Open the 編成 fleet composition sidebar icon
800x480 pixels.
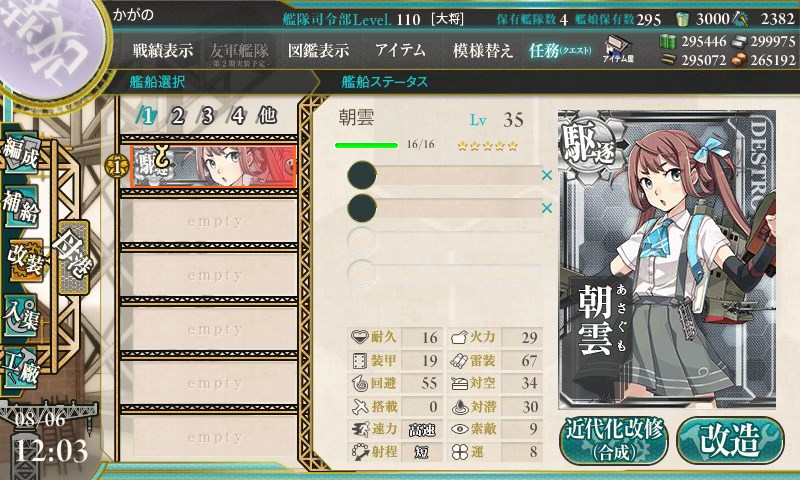pyautogui.click(x=20, y=154)
